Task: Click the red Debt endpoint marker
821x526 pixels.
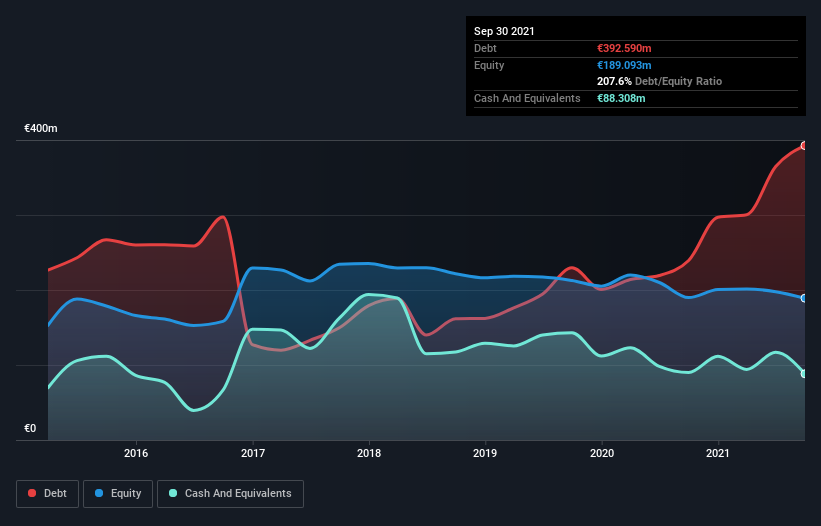Action: click(804, 146)
